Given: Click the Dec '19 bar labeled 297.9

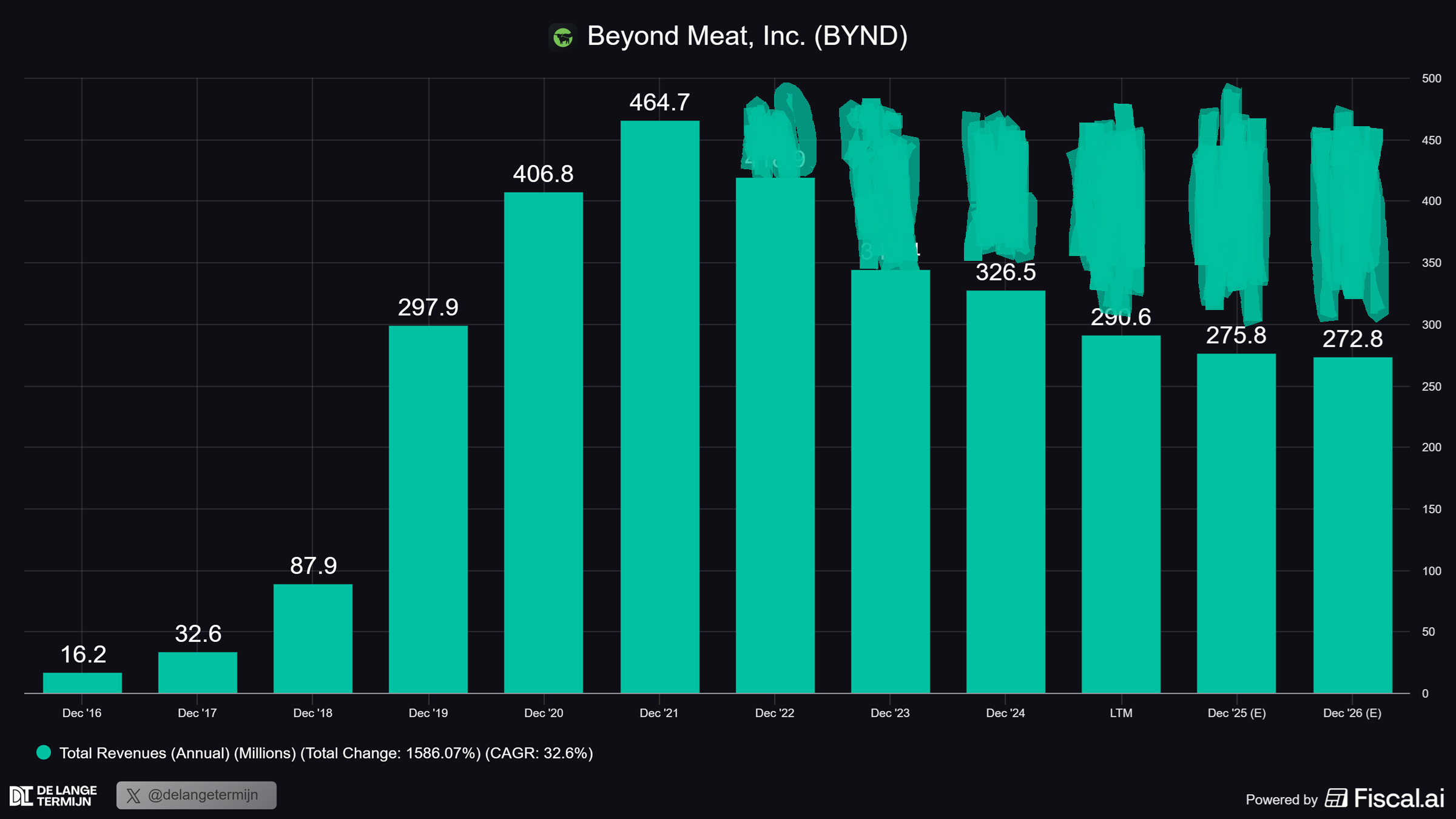Looking at the screenshot, I should (x=428, y=510).
